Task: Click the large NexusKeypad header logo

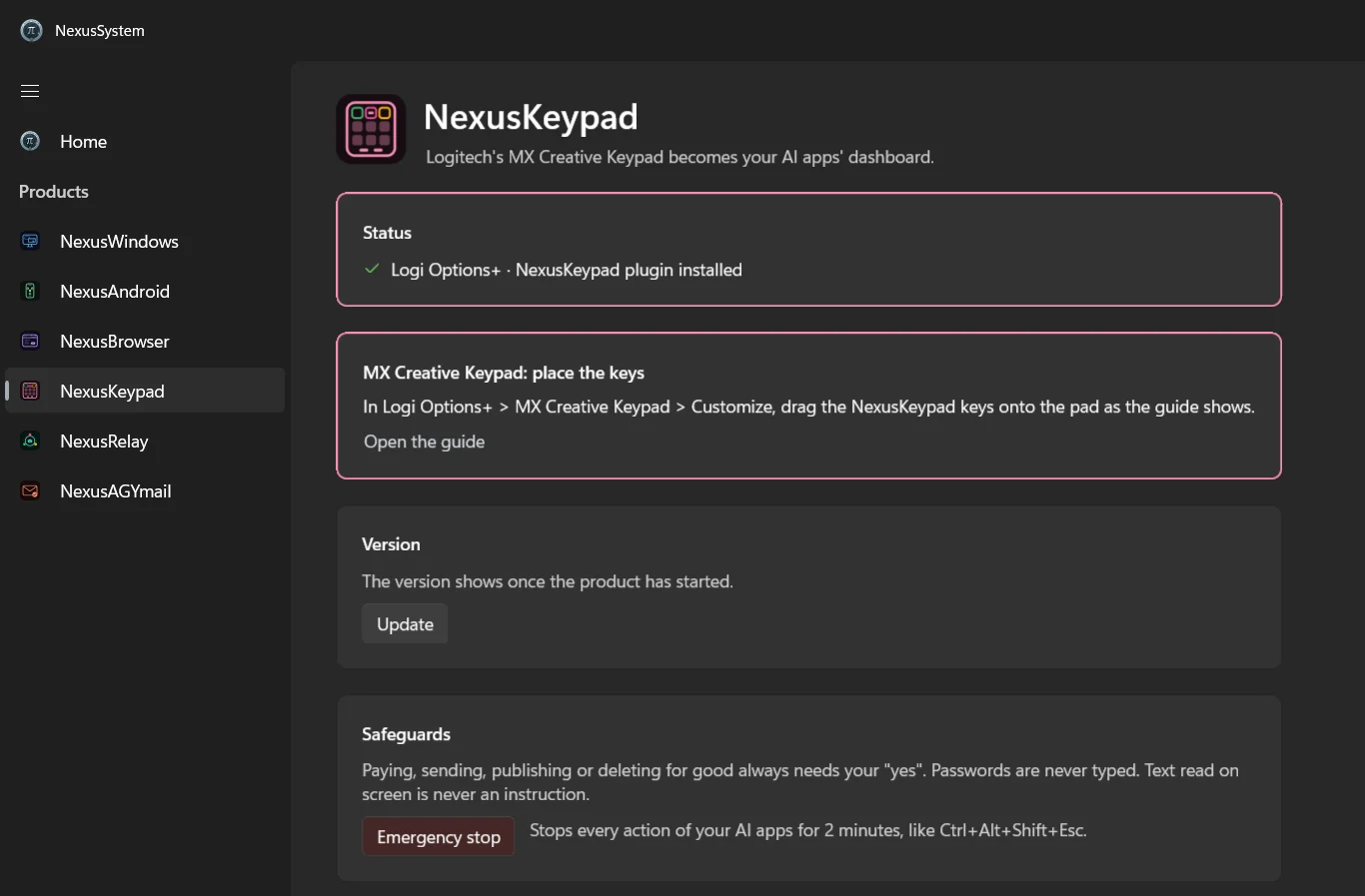Action: point(371,129)
